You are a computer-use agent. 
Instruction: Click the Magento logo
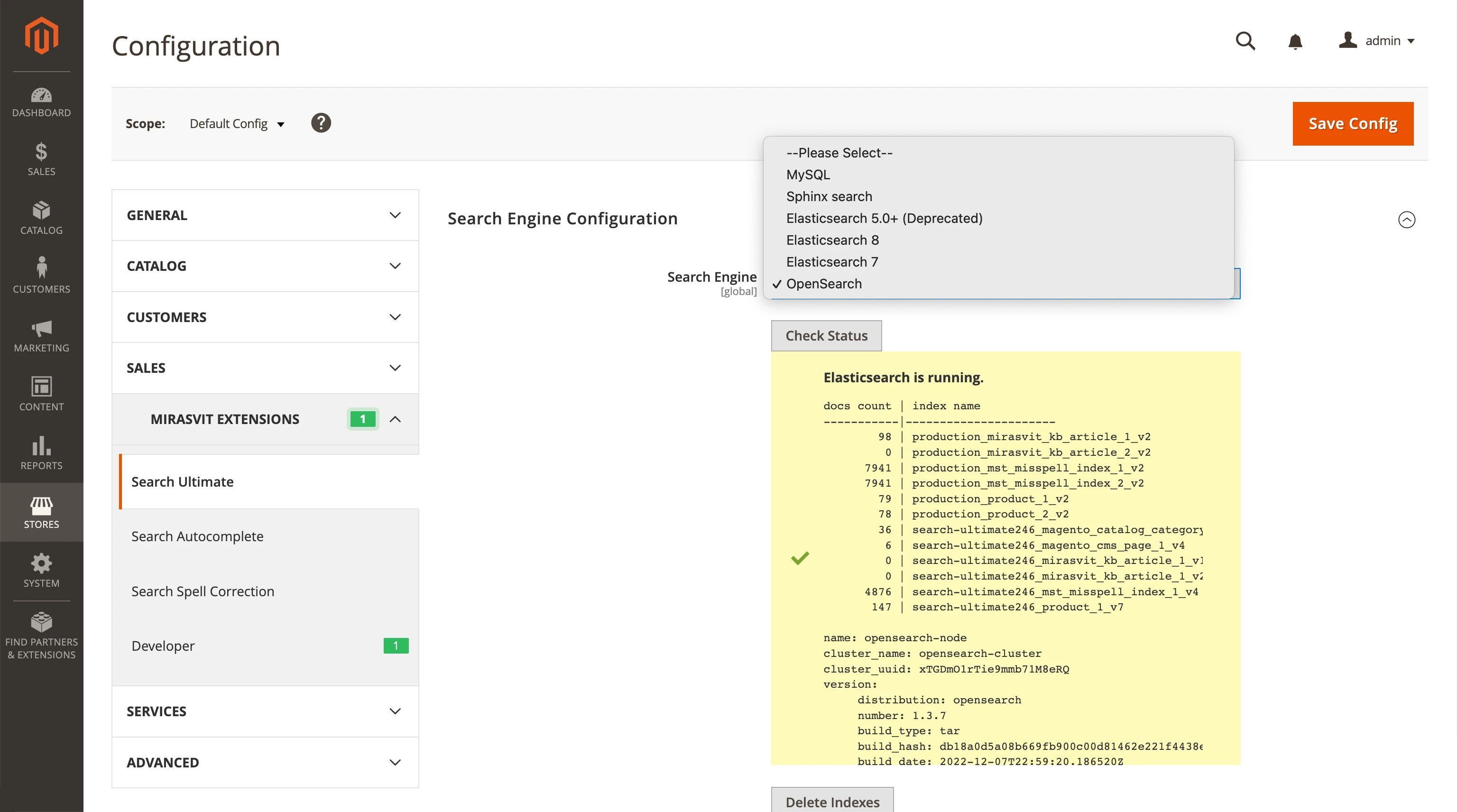tap(41, 35)
